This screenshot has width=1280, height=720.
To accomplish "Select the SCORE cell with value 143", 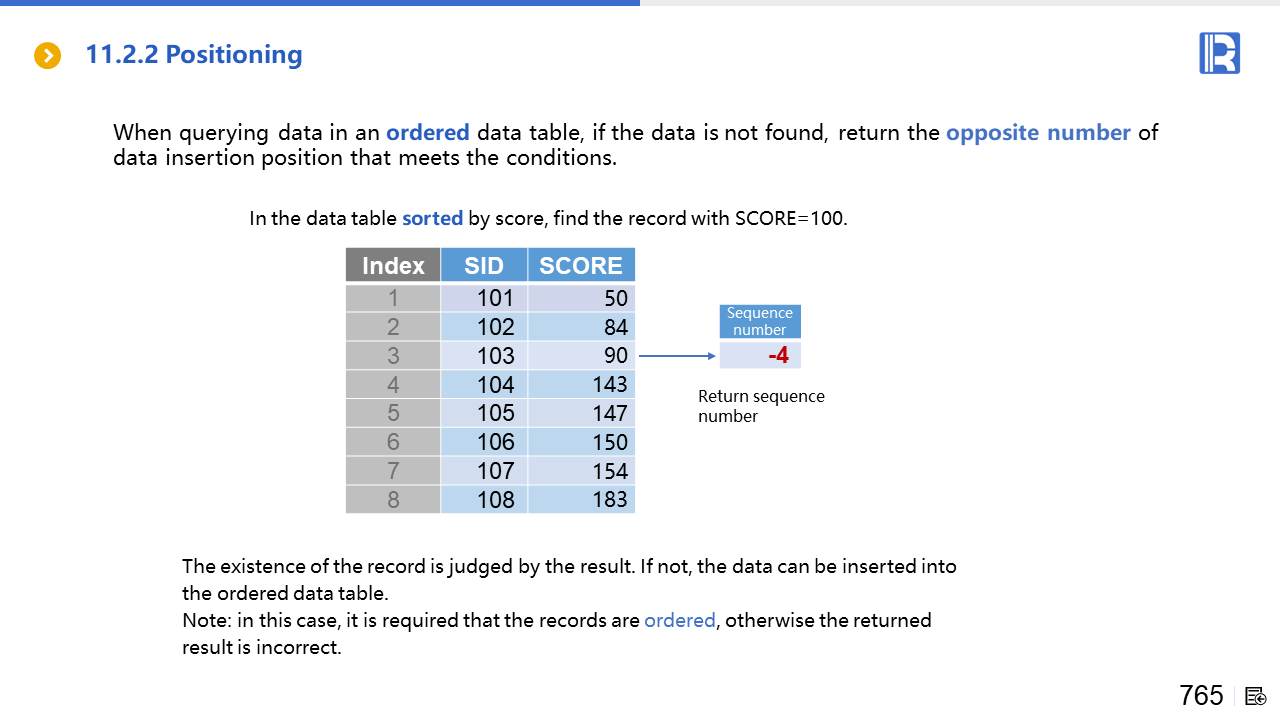I will (x=581, y=384).
